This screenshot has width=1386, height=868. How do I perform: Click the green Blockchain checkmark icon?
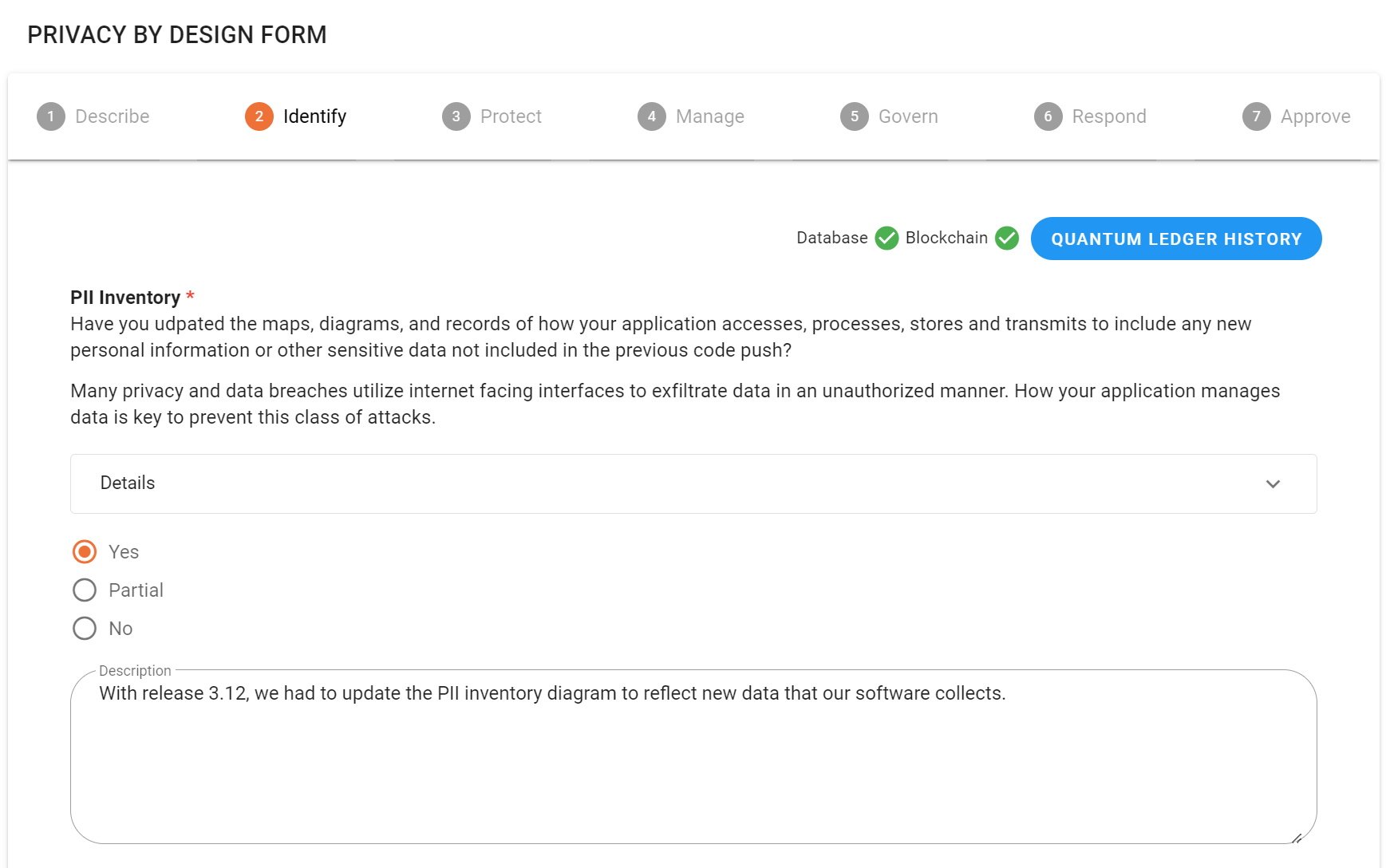(1007, 239)
